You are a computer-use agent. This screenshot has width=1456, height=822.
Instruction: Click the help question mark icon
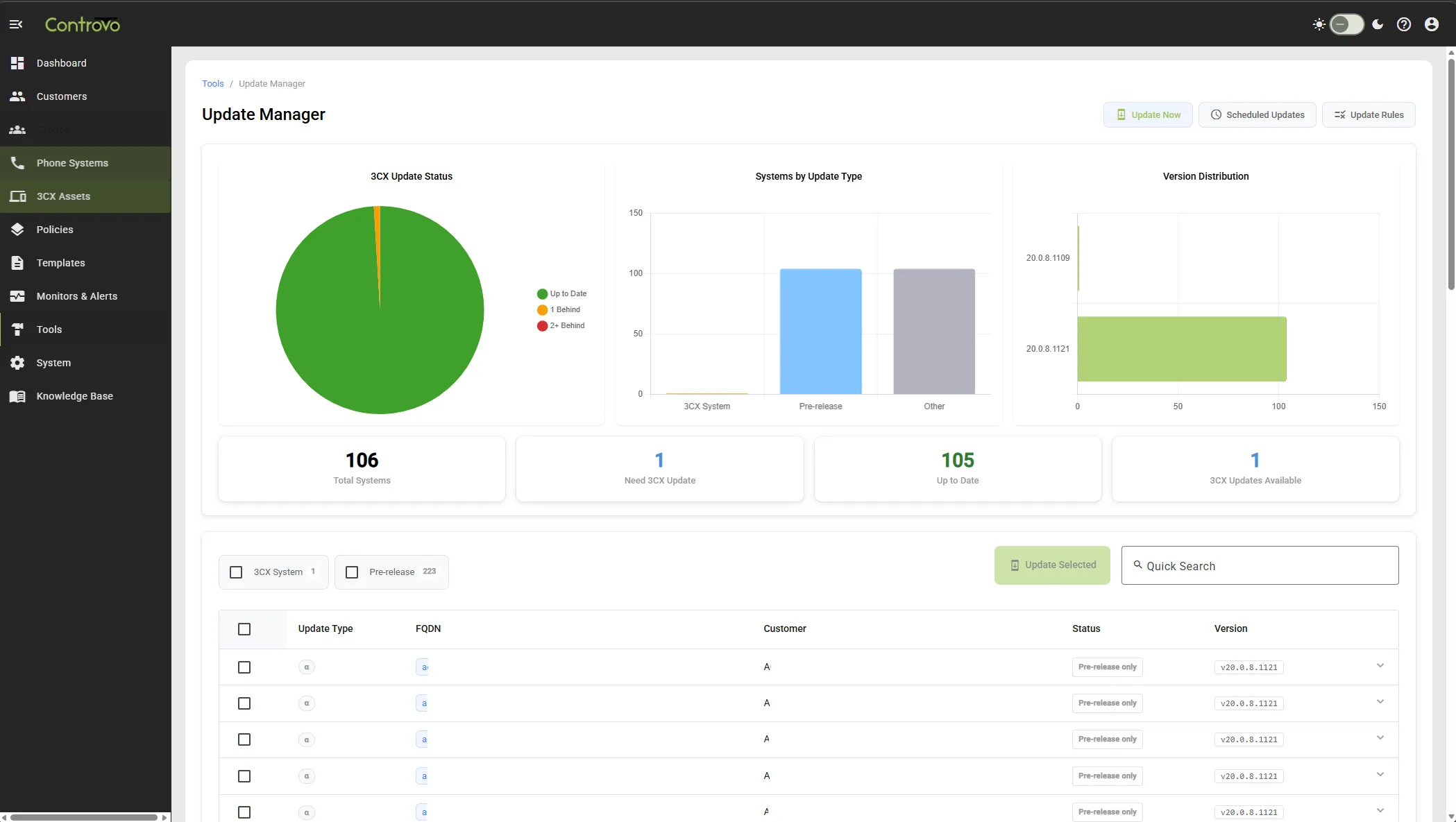pyautogui.click(x=1404, y=24)
